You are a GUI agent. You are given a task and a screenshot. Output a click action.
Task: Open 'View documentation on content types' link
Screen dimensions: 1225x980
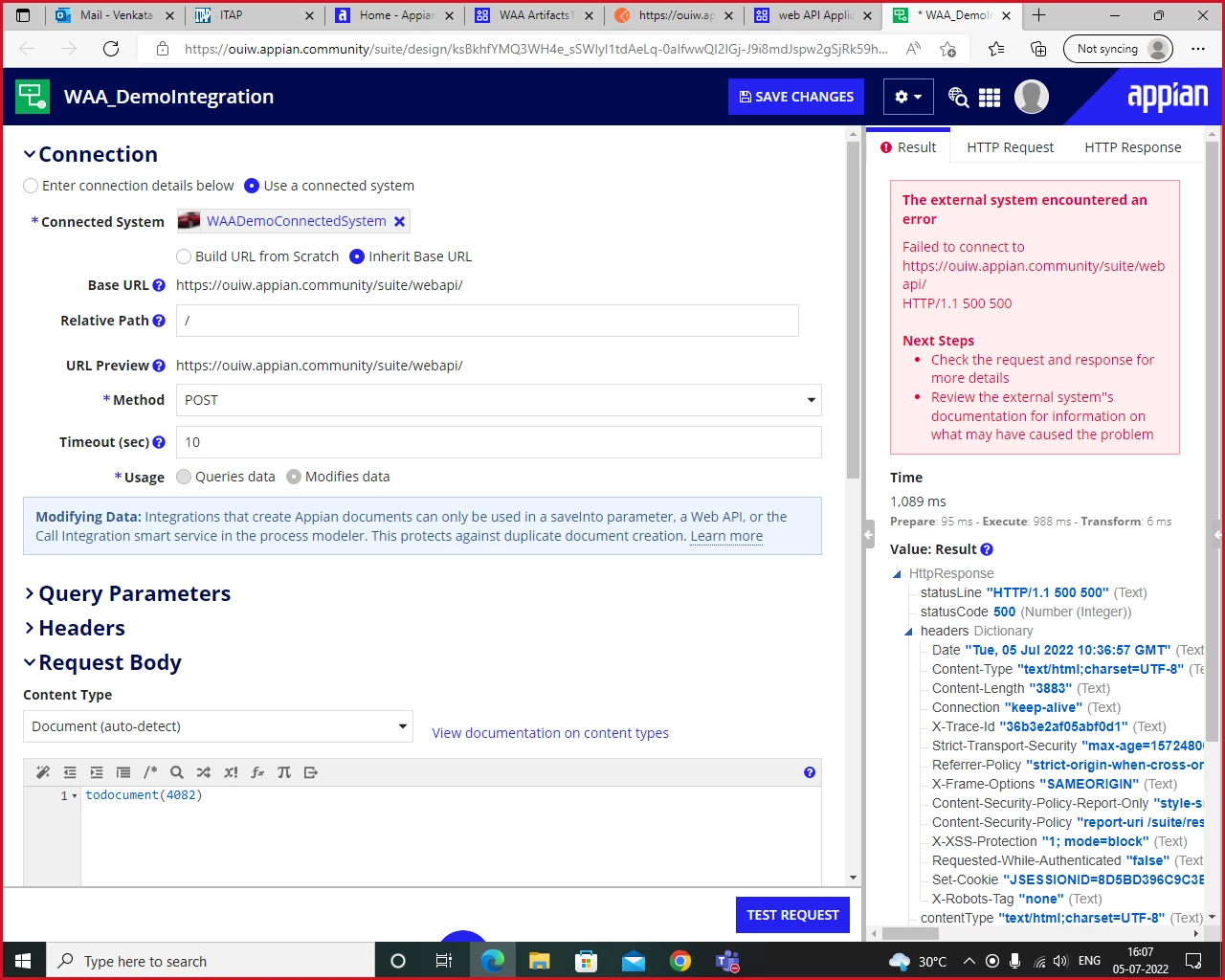[x=550, y=733]
